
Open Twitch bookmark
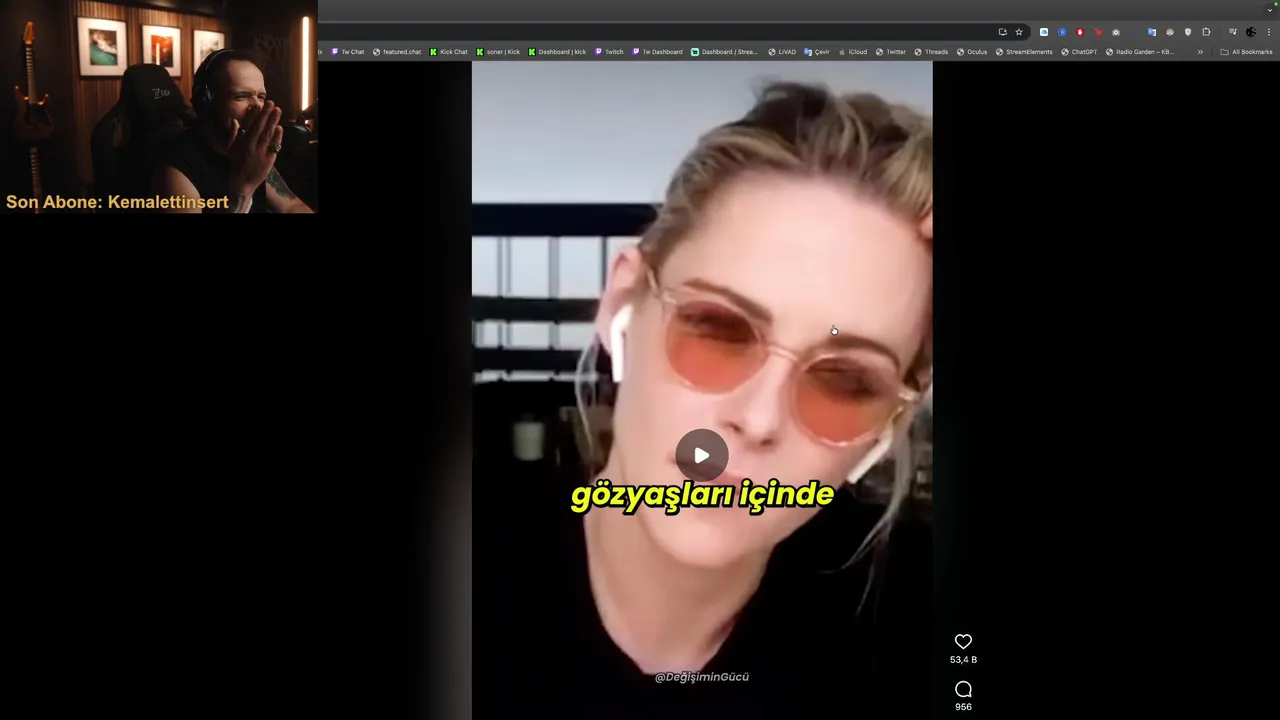coord(609,52)
